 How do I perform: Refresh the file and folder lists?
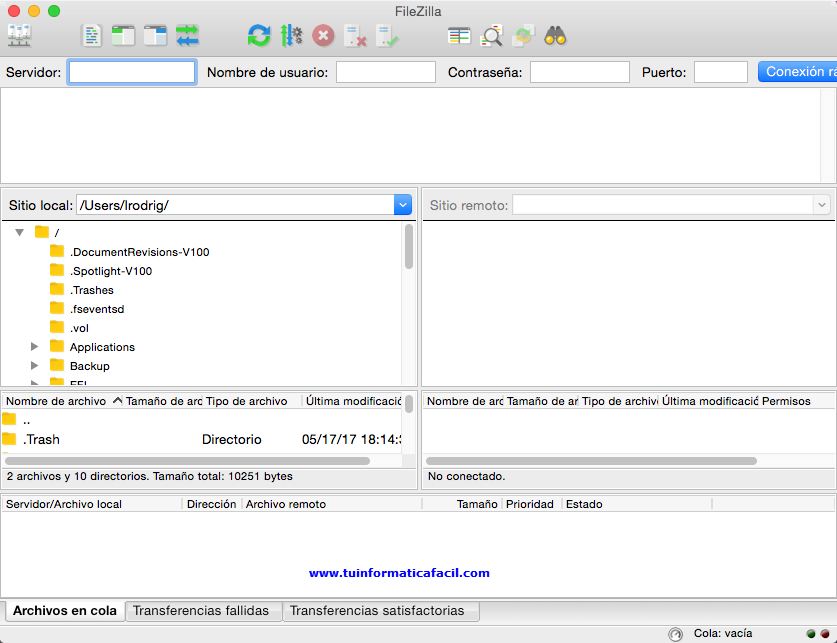pos(259,36)
